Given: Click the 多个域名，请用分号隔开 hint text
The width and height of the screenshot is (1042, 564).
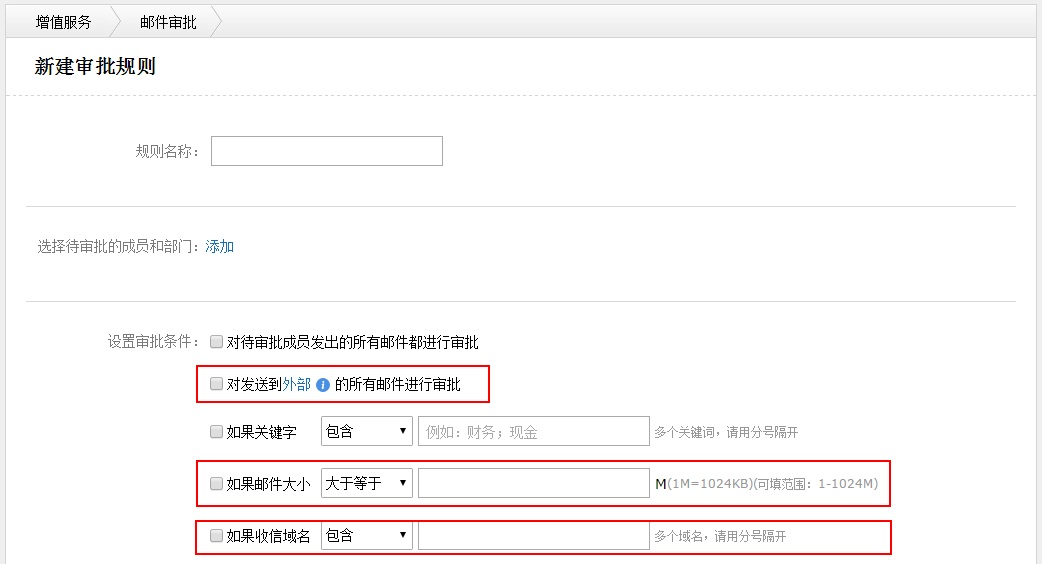Looking at the screenshot, I should [720, 537].
